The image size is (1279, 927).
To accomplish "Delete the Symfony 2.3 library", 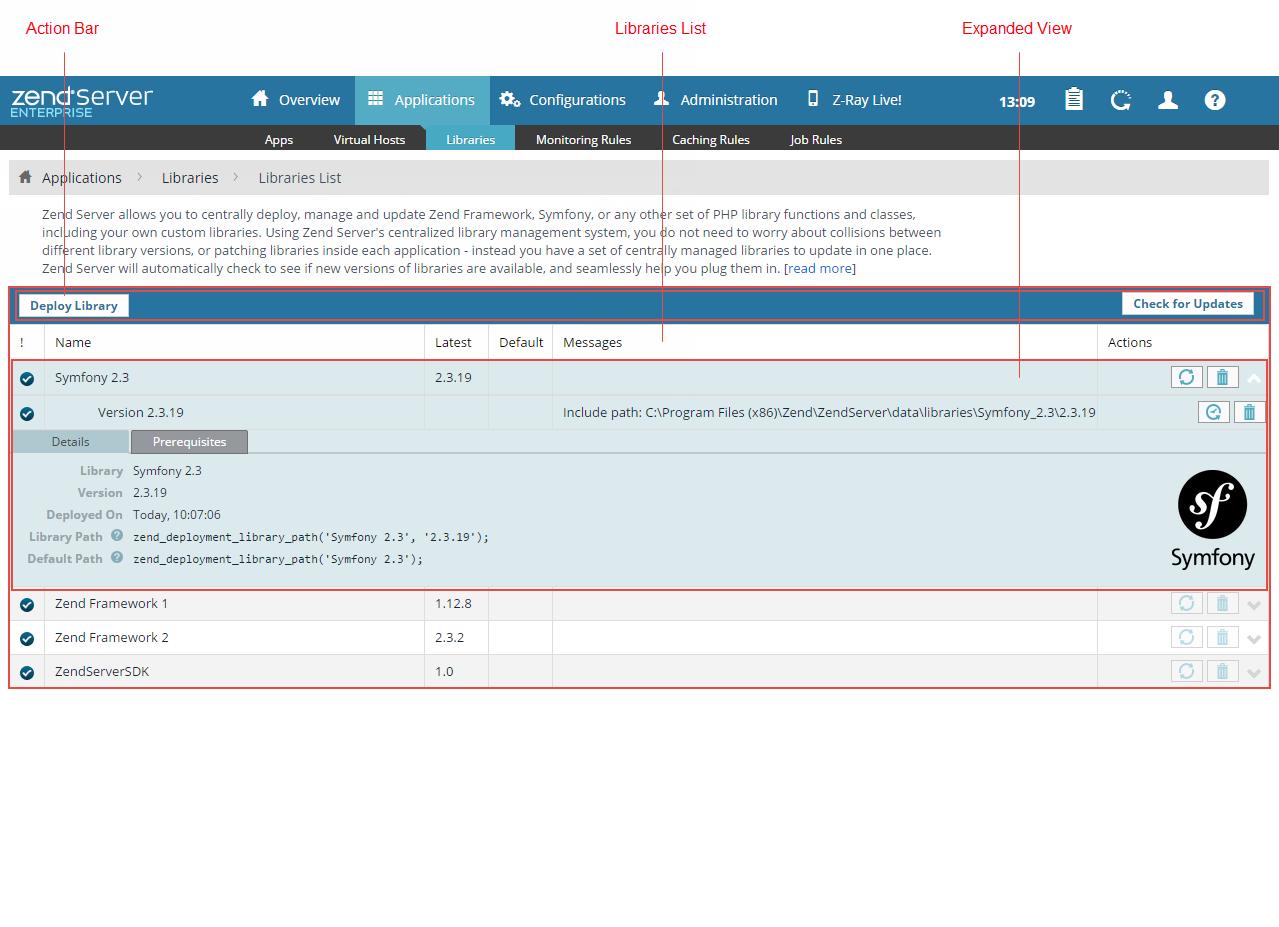I will coord(1222,377).
